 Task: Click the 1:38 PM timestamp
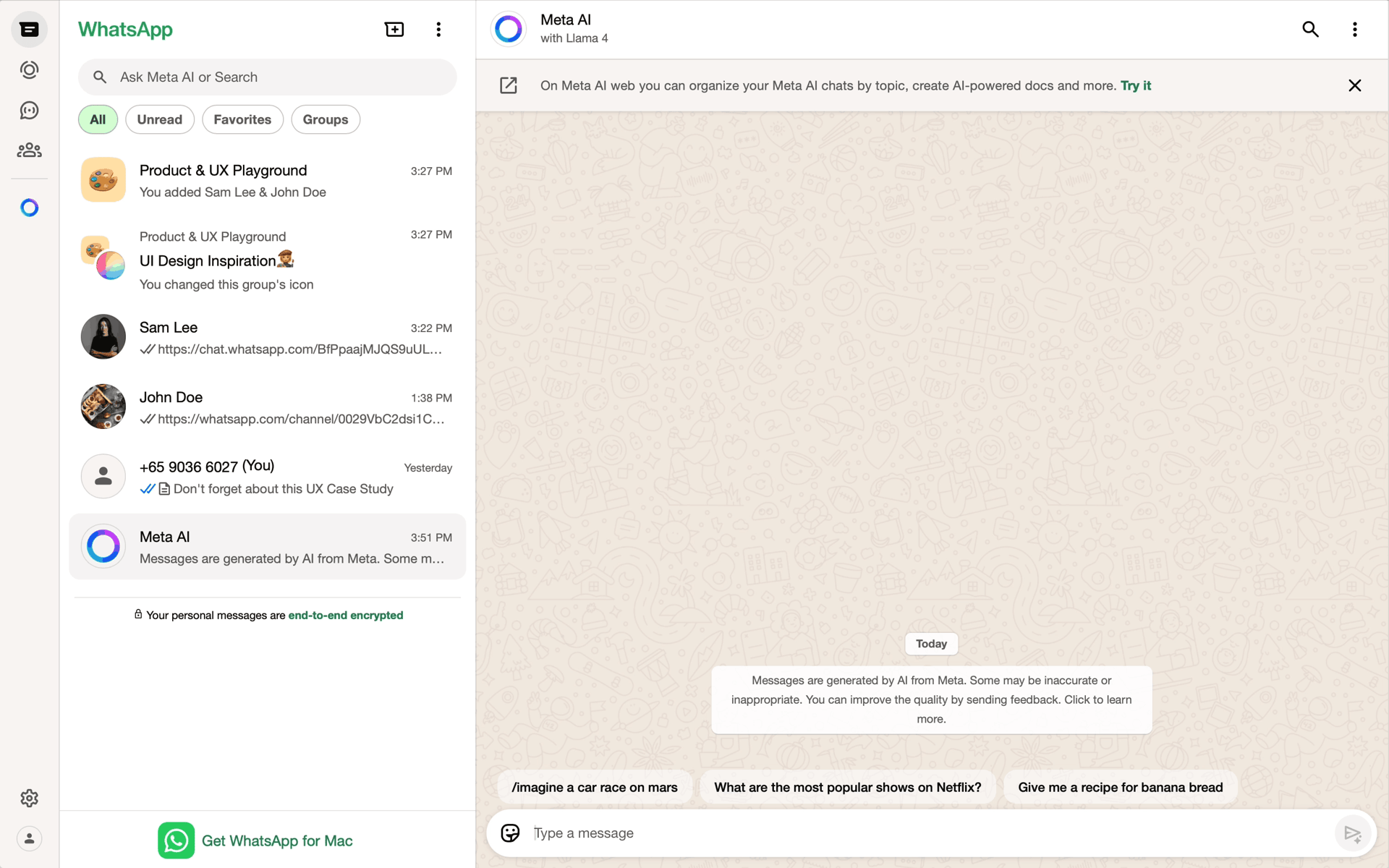click(x=431, y=398)
